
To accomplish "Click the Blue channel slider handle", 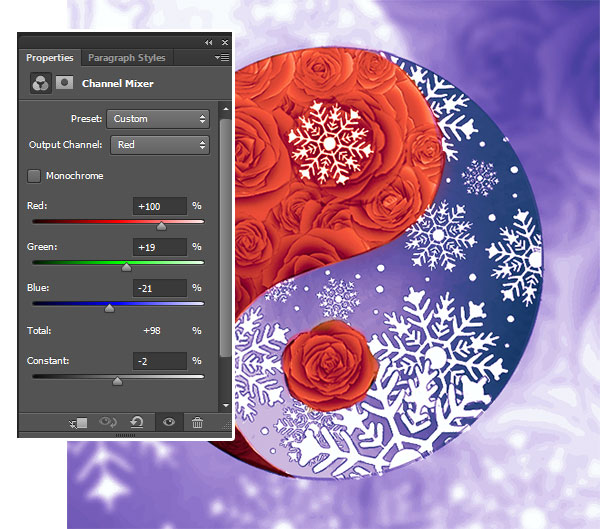I will (109, 308).
